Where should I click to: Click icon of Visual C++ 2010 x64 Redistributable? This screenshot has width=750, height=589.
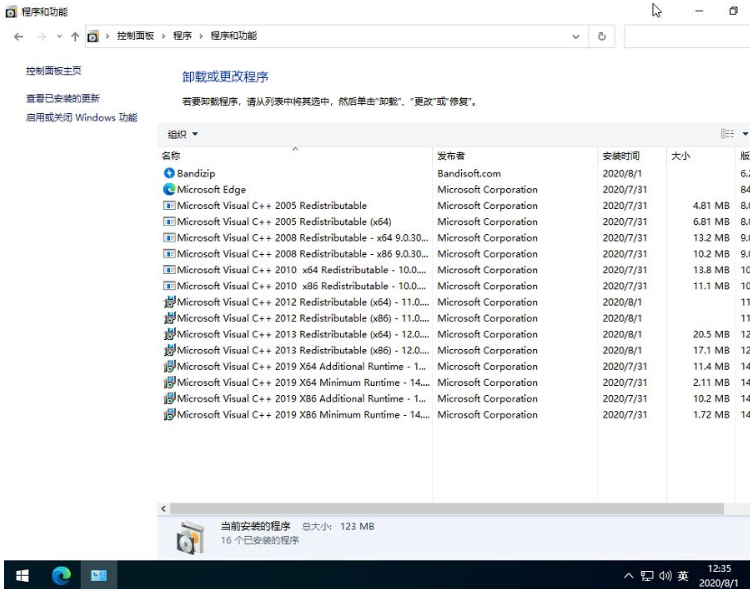pyautogui.click(x=169, y=270)
